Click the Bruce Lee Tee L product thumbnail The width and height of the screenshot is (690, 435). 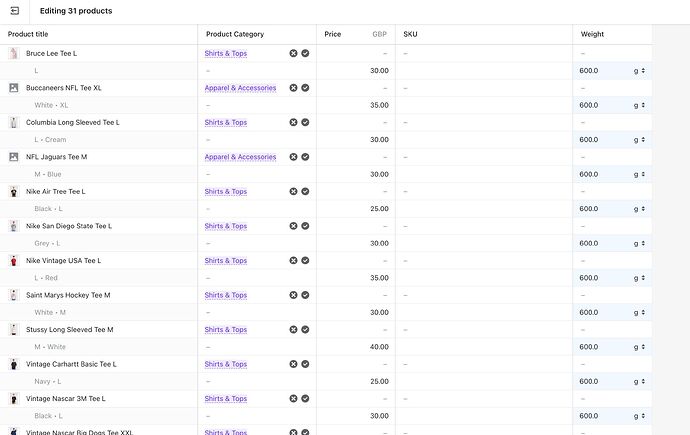pyautogui.click(x=14, y=53)
